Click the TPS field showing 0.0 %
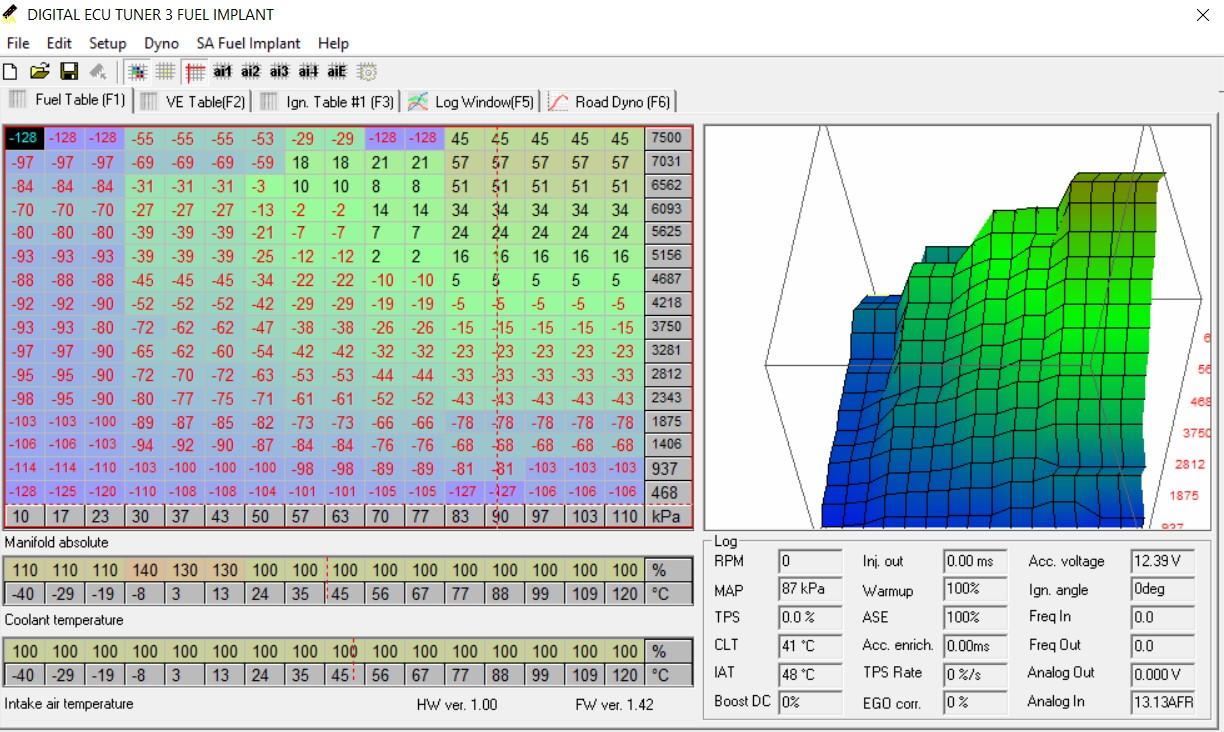1224x732 pixels. pos(810,617)
